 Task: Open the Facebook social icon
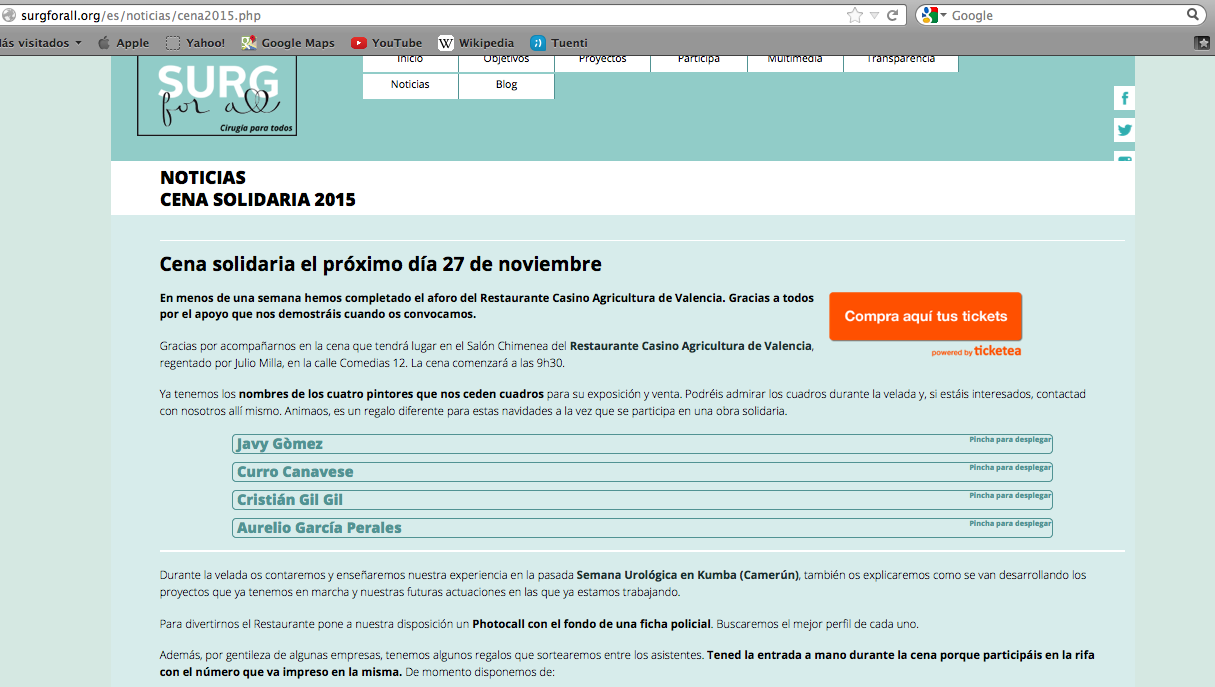tap(1125, 98)
